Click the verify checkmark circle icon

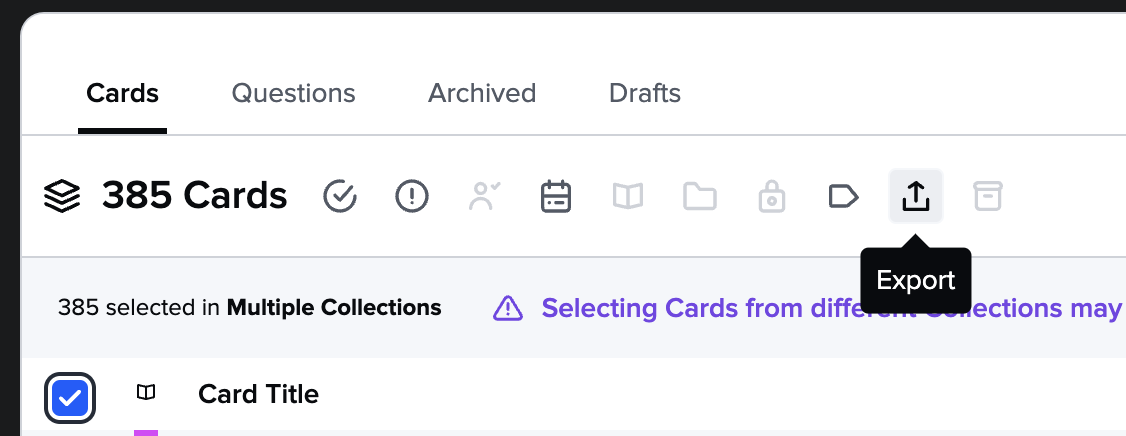tap(340, 196)
